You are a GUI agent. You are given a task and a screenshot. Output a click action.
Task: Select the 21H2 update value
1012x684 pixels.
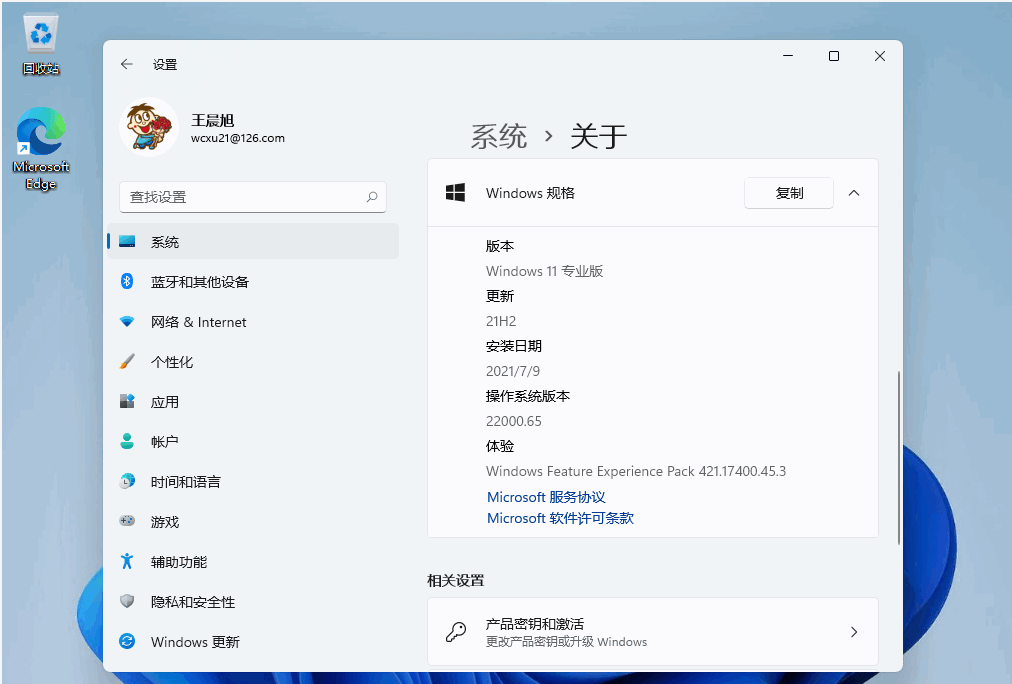click(x=501, y=321)
